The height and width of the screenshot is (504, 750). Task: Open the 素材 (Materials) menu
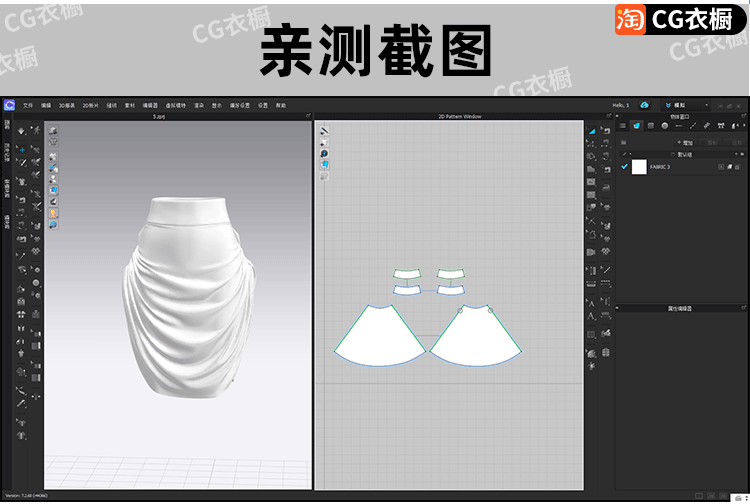pos(130,105)
